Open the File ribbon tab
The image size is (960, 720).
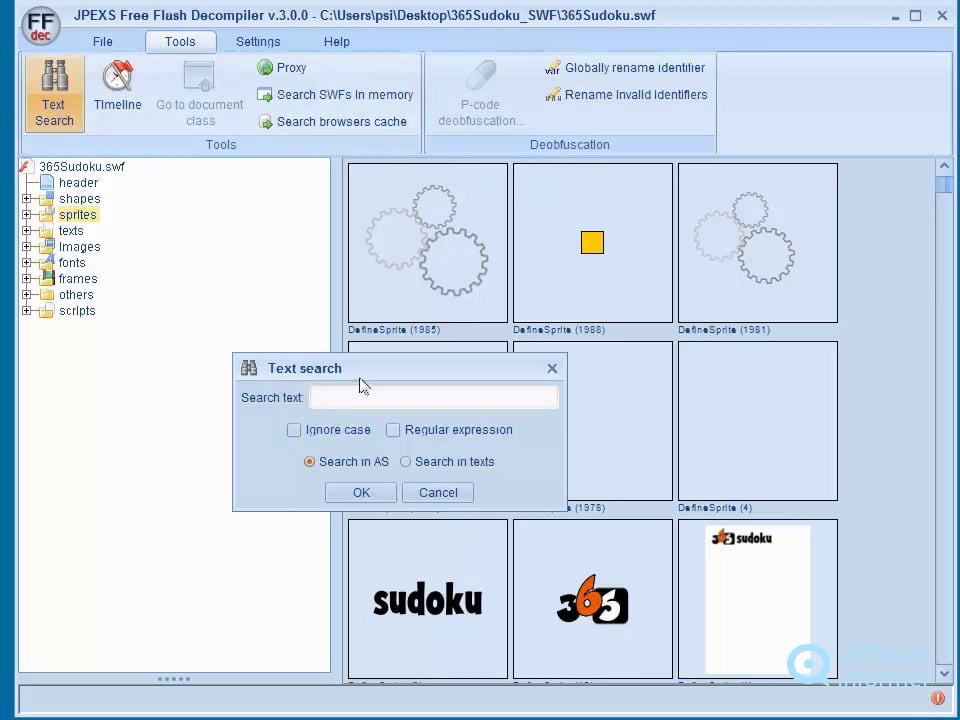tap(103, 42)
